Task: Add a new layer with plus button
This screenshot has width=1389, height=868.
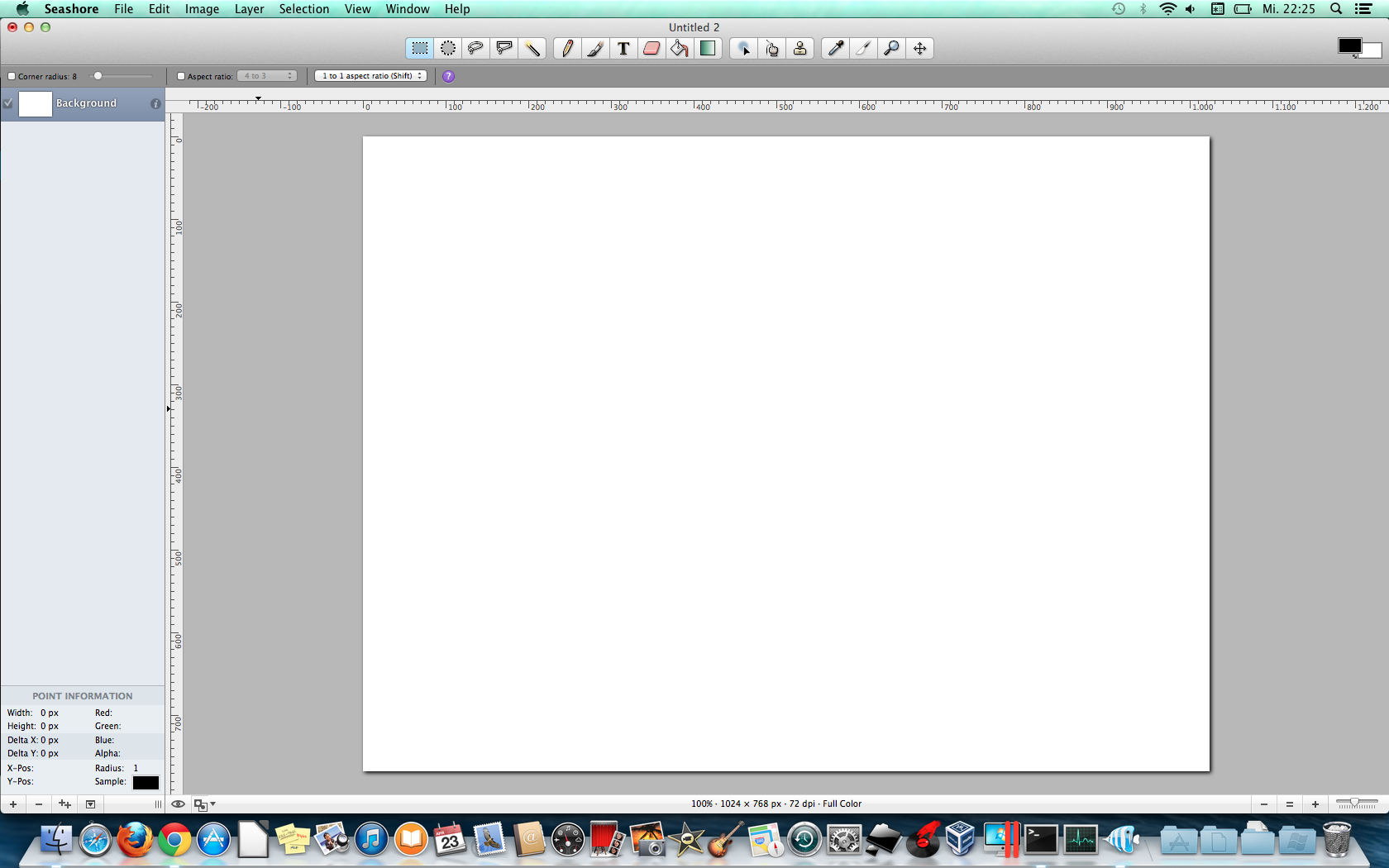Action: [13, 804]
